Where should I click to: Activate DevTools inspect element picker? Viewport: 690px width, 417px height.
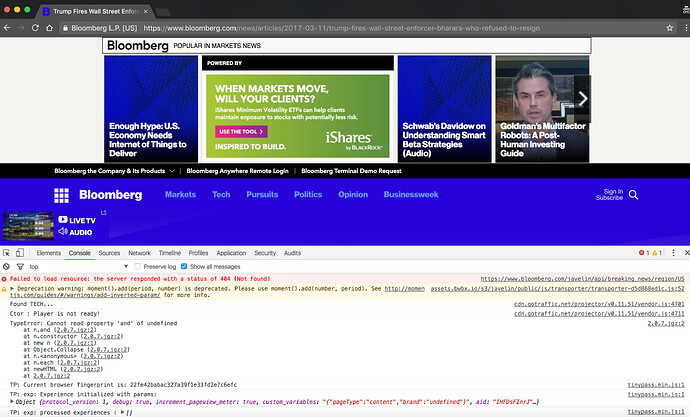pos(6,253)
